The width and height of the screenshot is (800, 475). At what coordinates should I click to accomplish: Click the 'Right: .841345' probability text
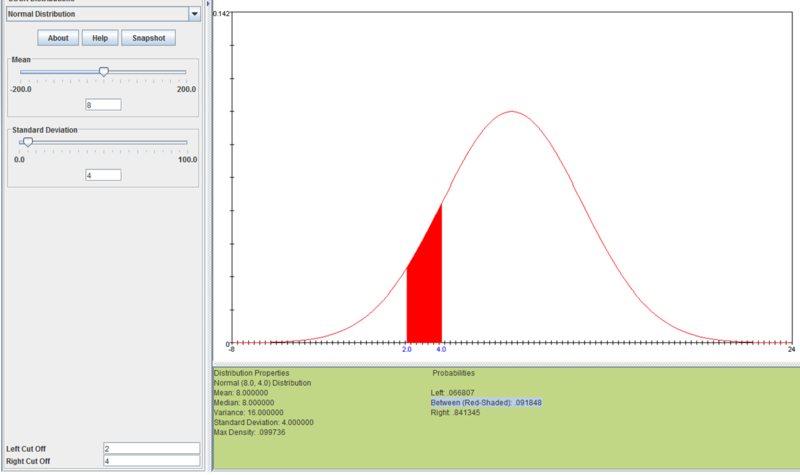(x=455, y=412)
